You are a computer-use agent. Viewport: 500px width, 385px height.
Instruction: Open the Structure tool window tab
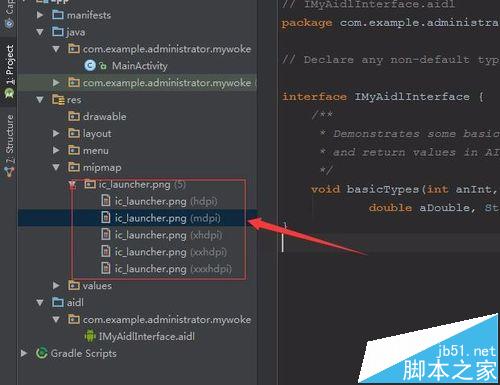[9, 145]
